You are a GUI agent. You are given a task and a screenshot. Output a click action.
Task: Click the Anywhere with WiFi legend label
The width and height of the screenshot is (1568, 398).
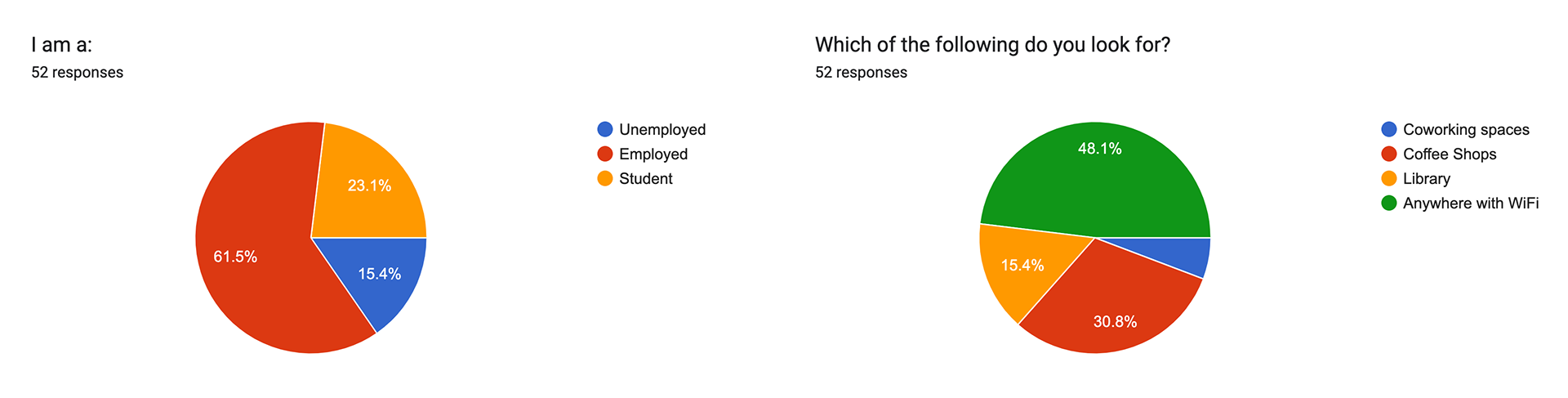[x=1471, y=203]
